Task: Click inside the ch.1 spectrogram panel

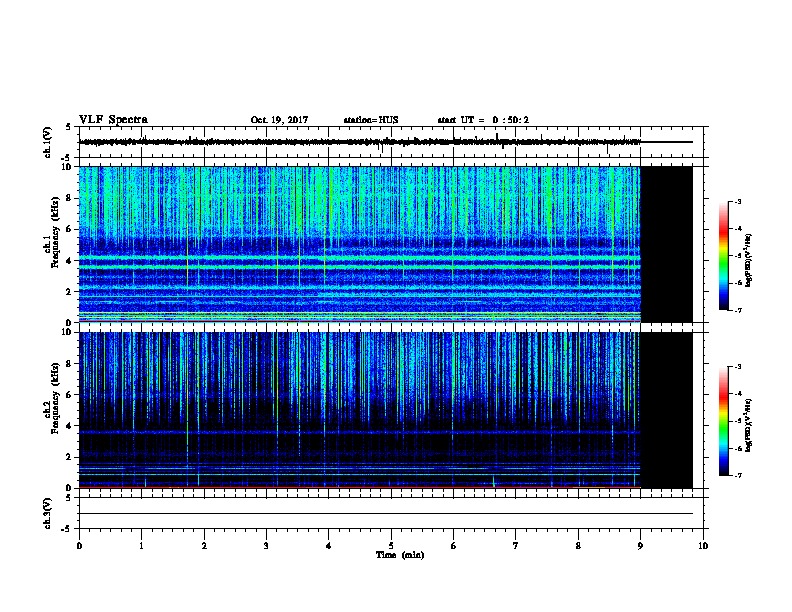Action: click(x=360, y=244)
